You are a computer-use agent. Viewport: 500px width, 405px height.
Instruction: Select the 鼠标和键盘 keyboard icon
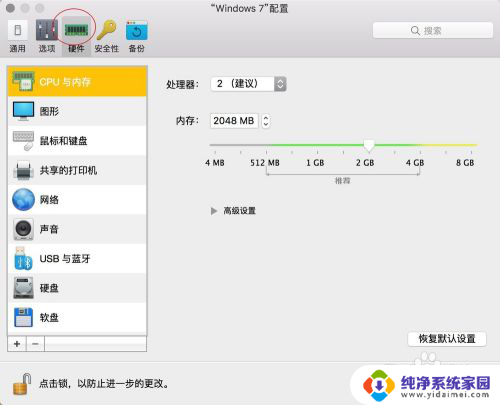point(23,140)
